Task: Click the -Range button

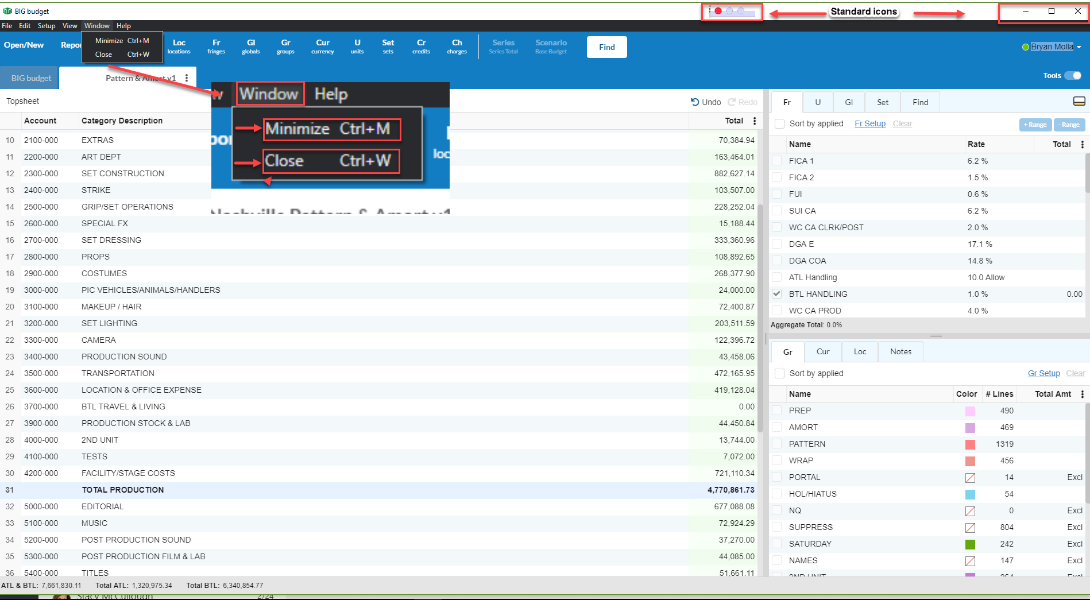Action: [x=1070, y=124]
